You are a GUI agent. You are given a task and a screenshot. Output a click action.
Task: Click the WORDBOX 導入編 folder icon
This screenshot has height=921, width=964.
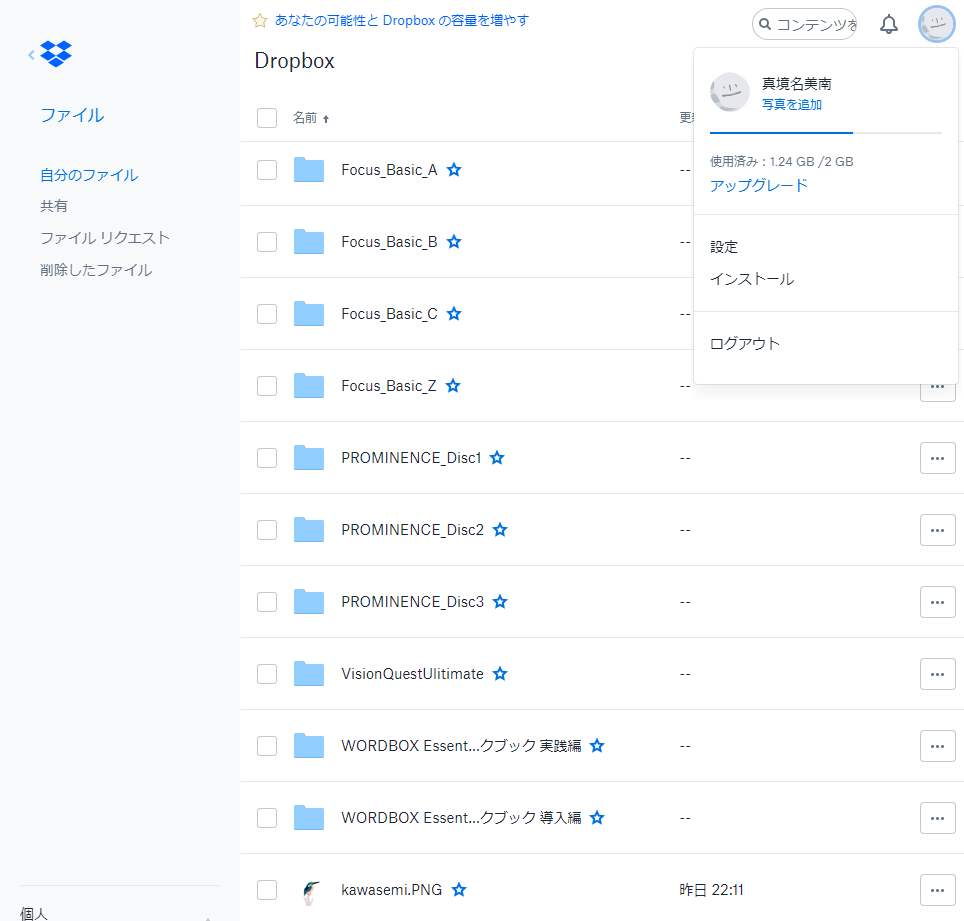click(309, 818)
